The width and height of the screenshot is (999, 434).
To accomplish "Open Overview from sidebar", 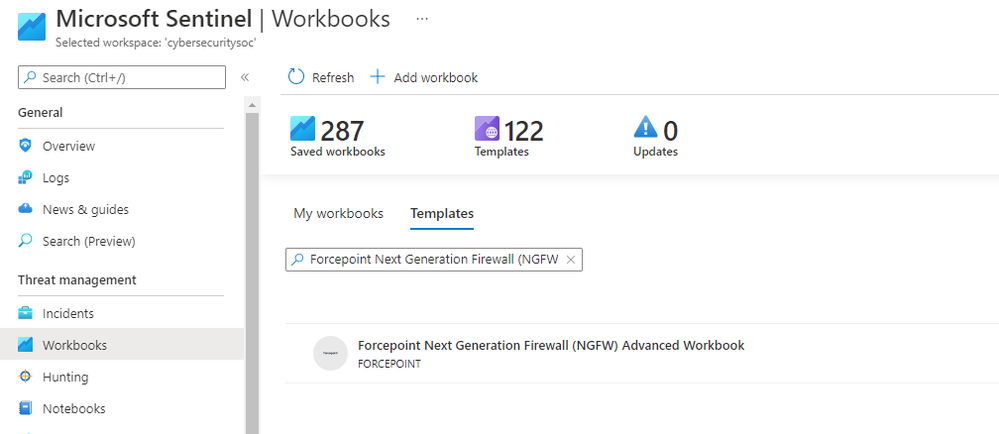I will click(69, 146).
